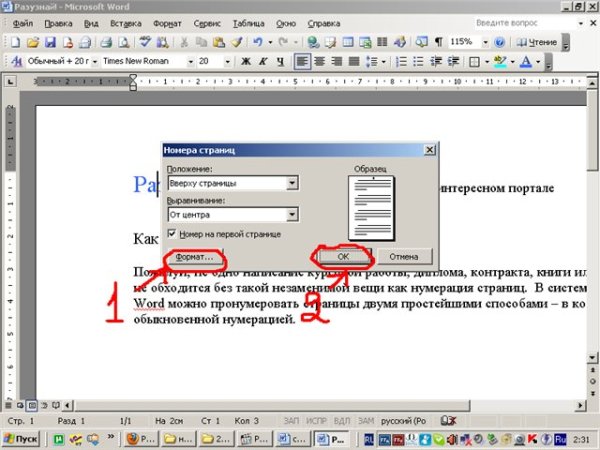Toggle right alignment button
Image resolution: width=600 pixels, height=450 pixels.
[x=337, y=62]
